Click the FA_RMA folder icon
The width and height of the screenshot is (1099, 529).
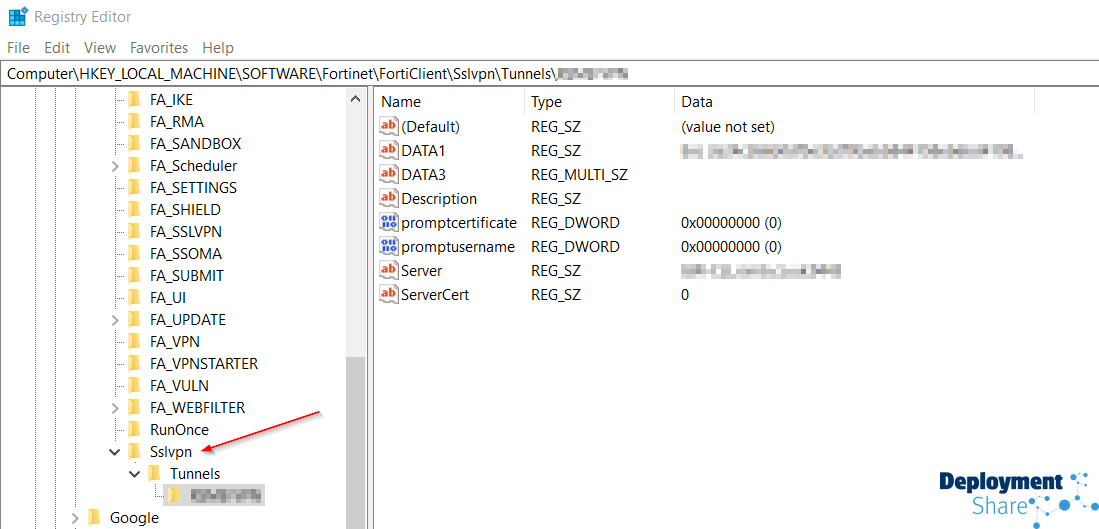(x=135, y=121)
